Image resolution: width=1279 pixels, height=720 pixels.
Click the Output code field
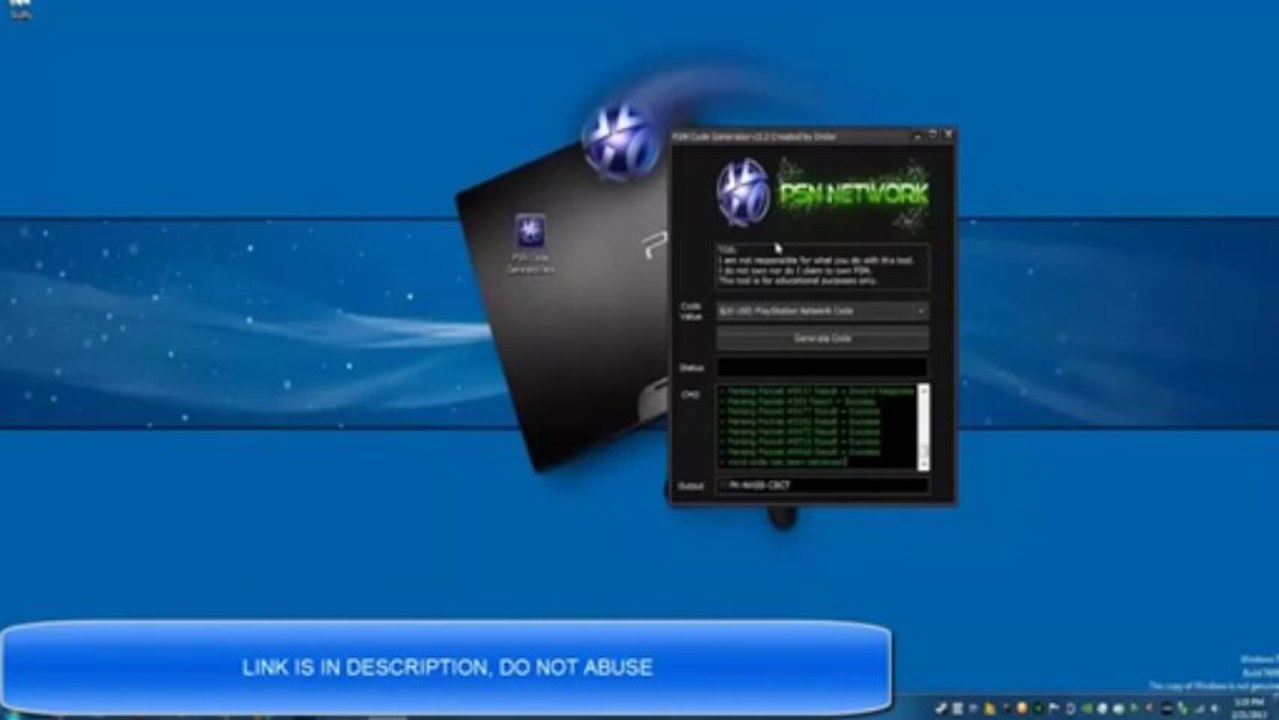822,486
